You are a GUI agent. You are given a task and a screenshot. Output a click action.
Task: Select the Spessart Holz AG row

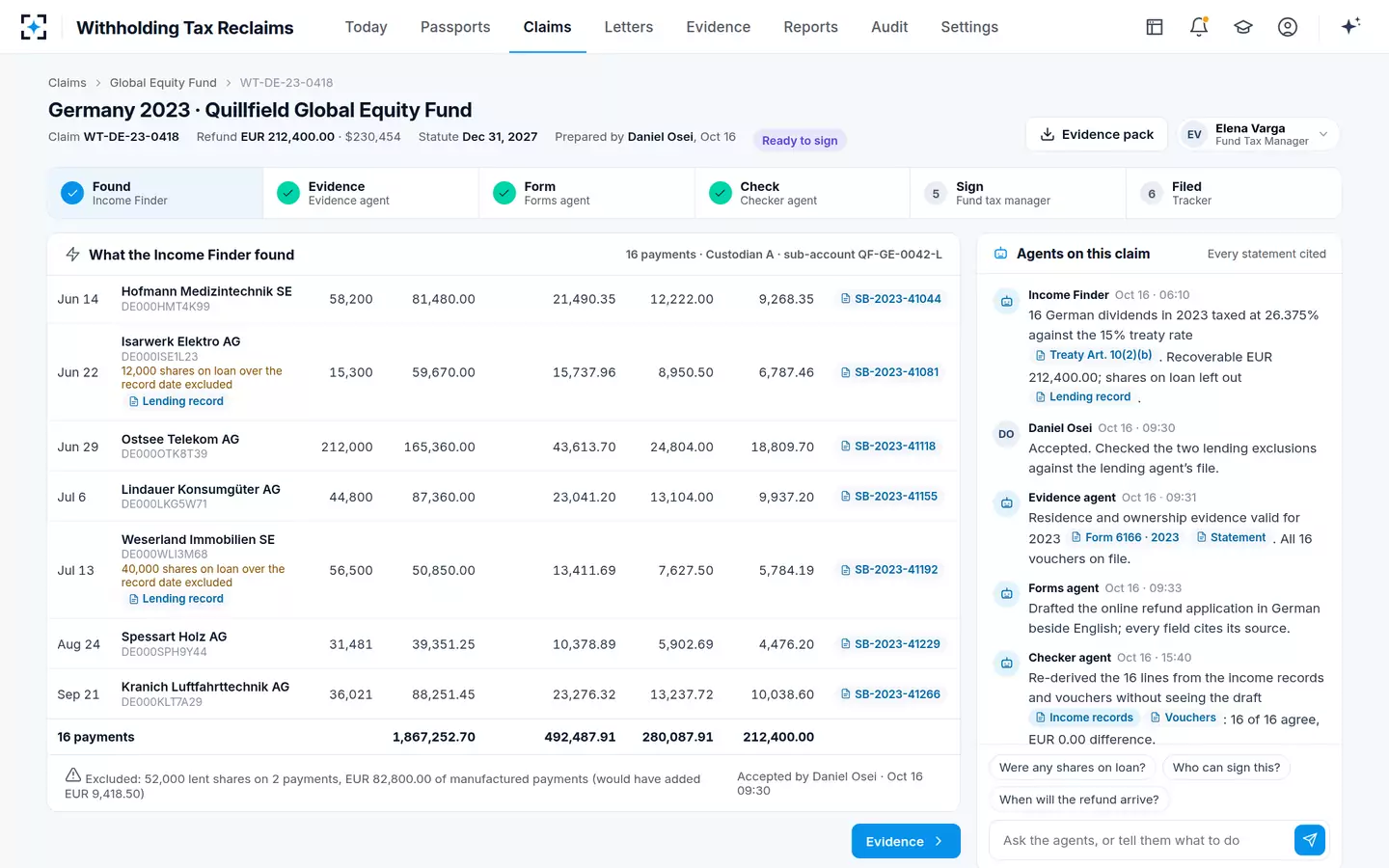coord(504,644)
